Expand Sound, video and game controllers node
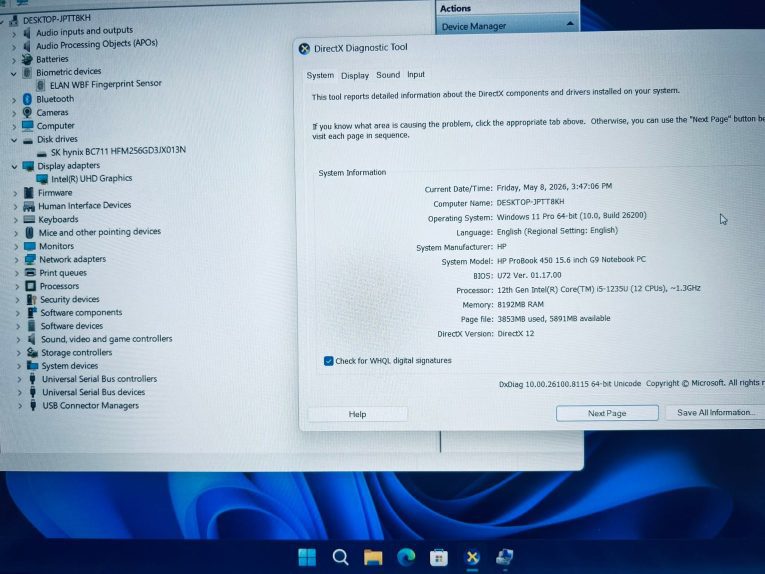765x574 pixels. 19,339
